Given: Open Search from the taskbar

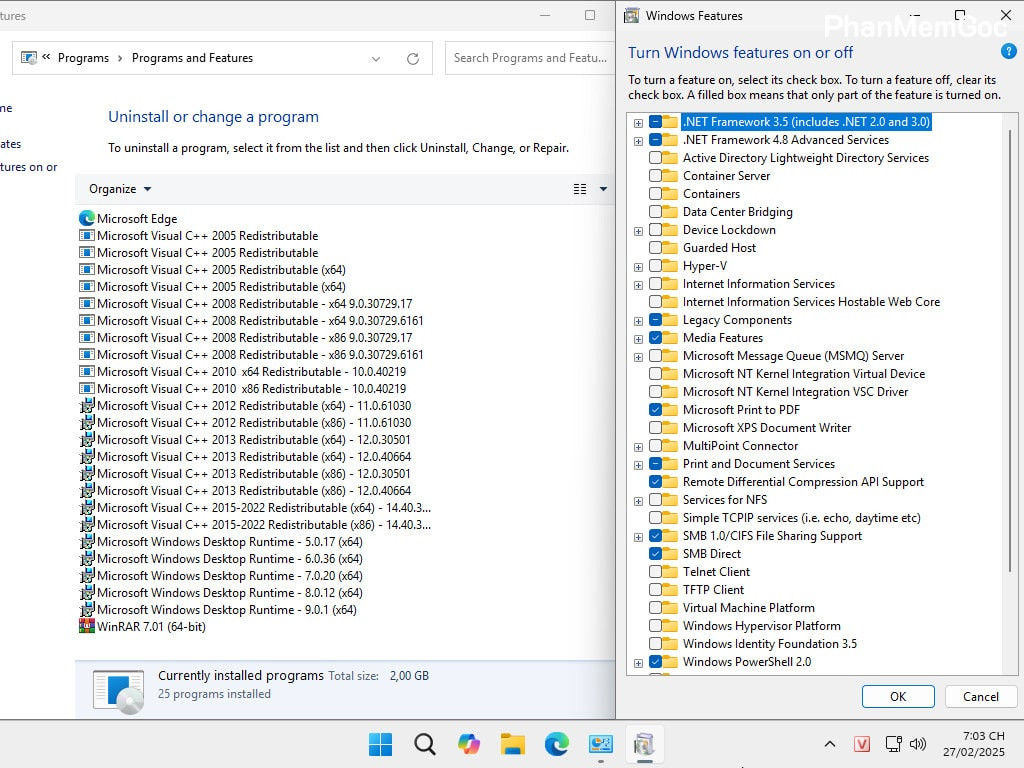Looking at the screenshot, I should click(424, 744).
